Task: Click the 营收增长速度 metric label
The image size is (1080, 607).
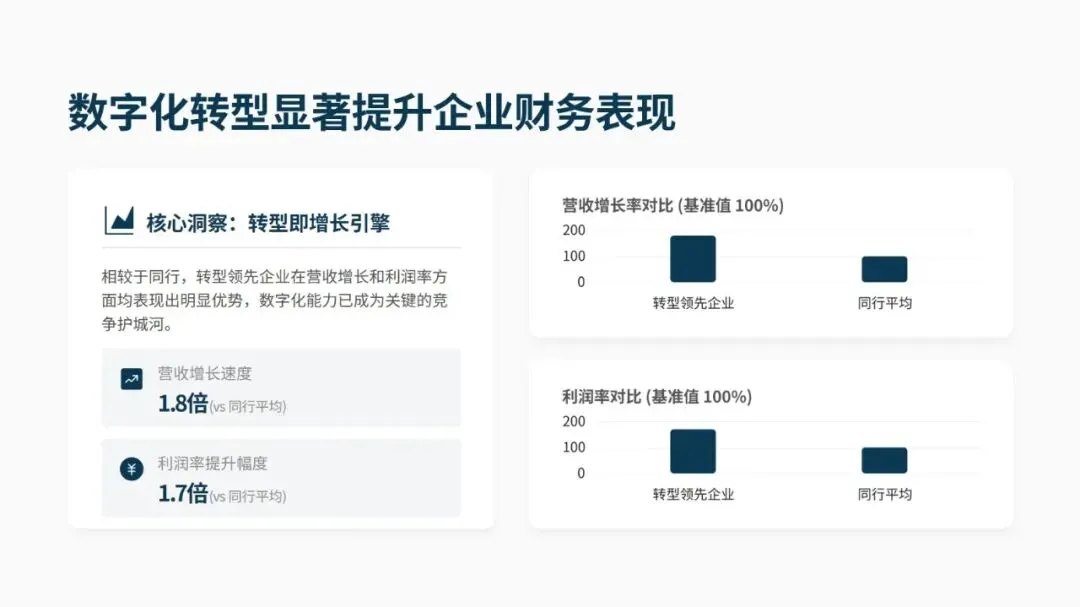Action: (x=204, y=374)
